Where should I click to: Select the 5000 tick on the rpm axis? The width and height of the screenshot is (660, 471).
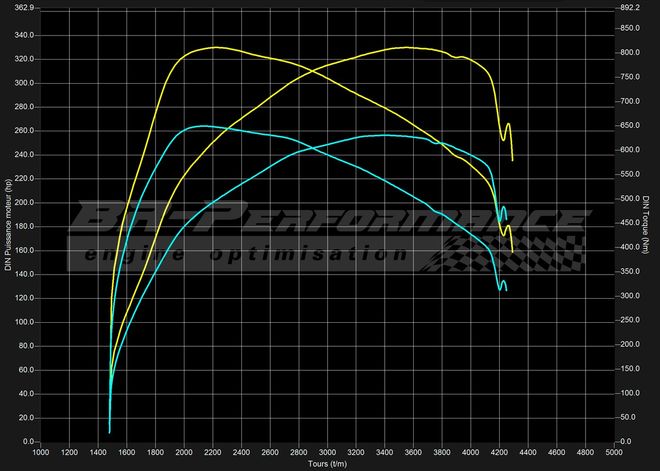(x=612, y=451)
